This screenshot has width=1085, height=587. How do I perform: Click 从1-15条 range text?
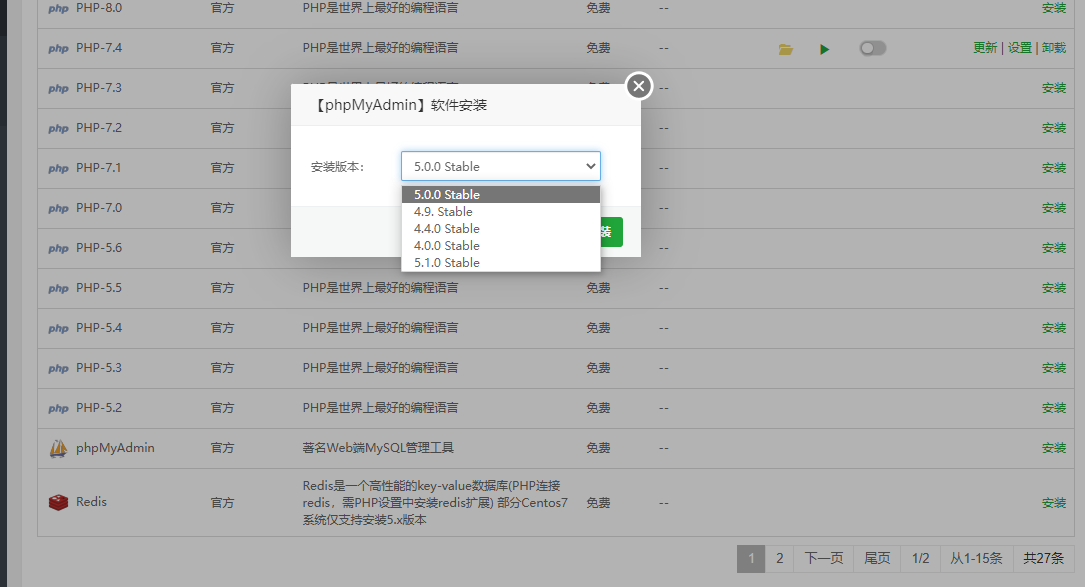point(976,559)
